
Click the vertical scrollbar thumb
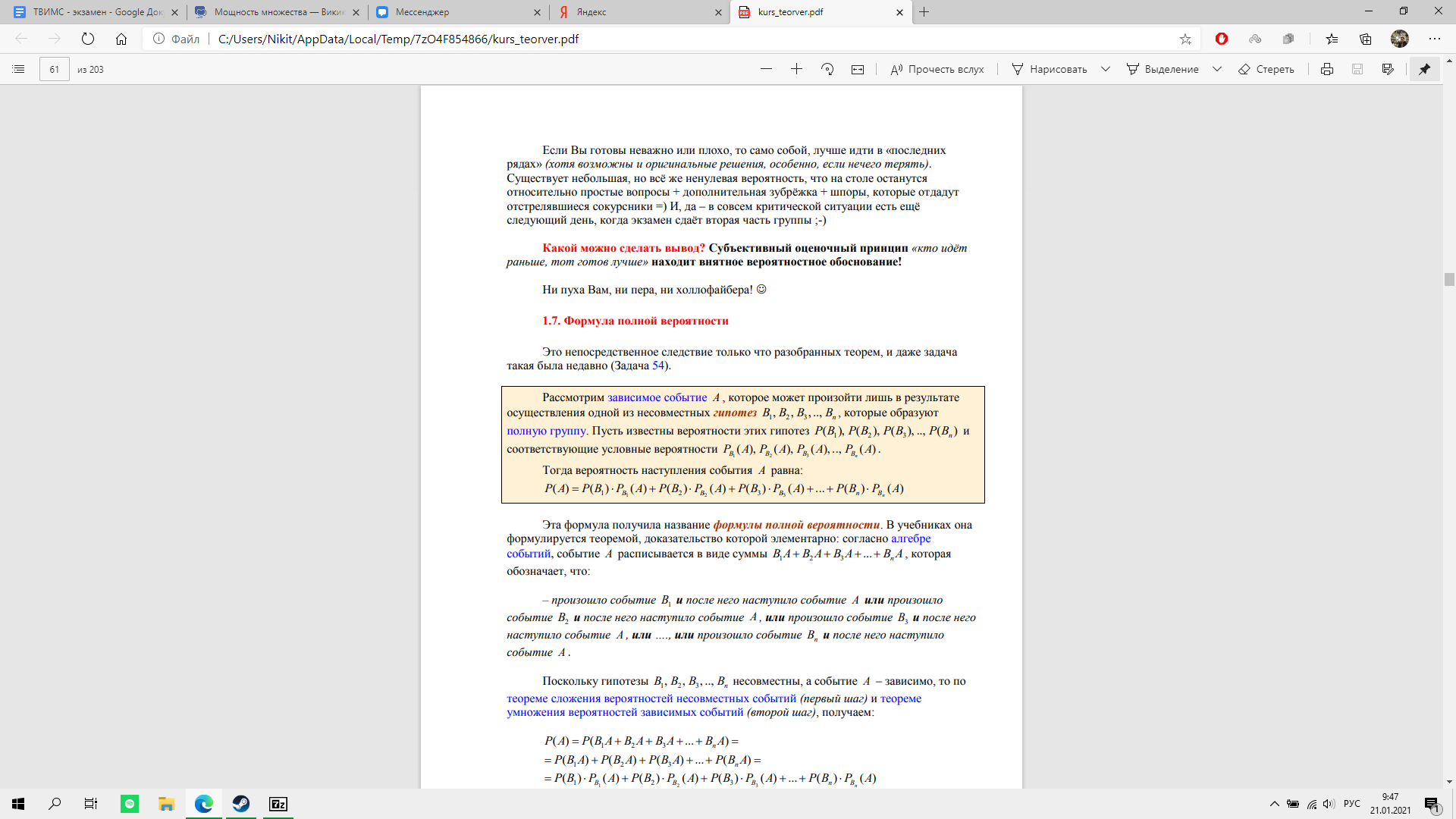[1449, 279]
